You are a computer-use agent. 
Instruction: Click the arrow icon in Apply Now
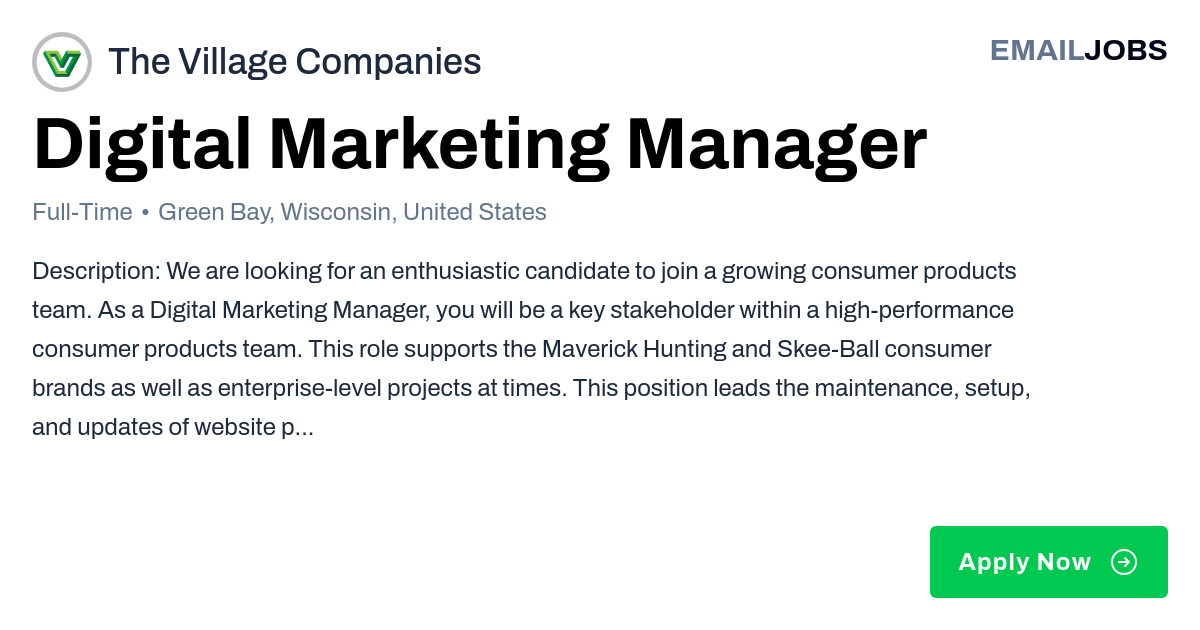click(1124, 562)
